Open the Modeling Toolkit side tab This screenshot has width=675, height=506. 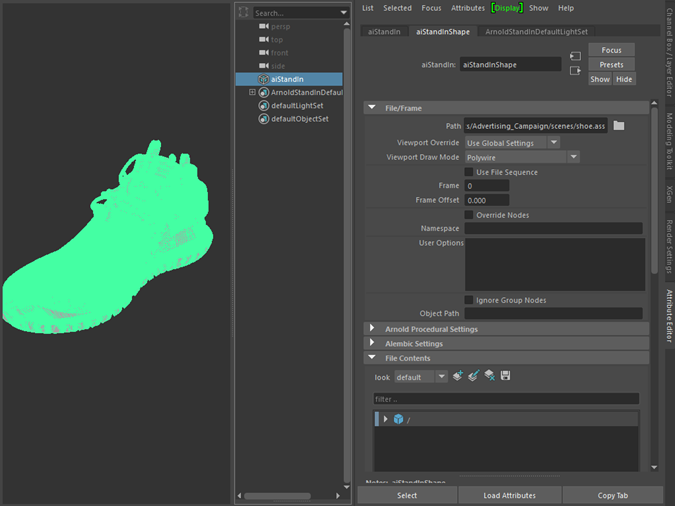[x=669, y=141]
